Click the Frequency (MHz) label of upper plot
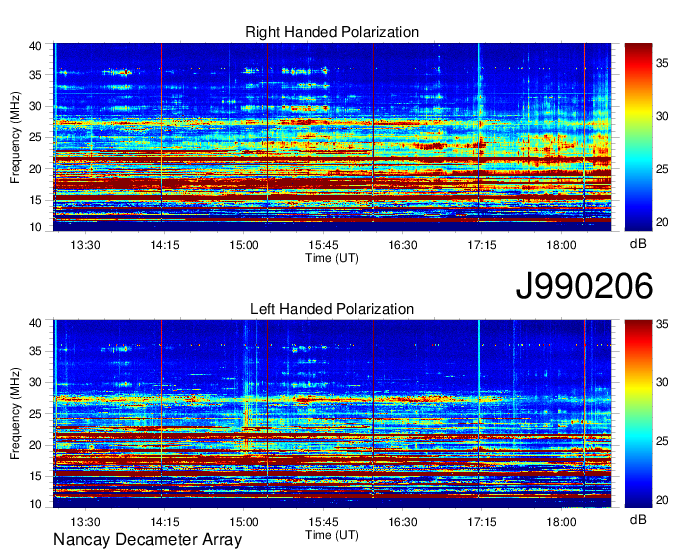 pyautogui.click(x=15, y=137)
